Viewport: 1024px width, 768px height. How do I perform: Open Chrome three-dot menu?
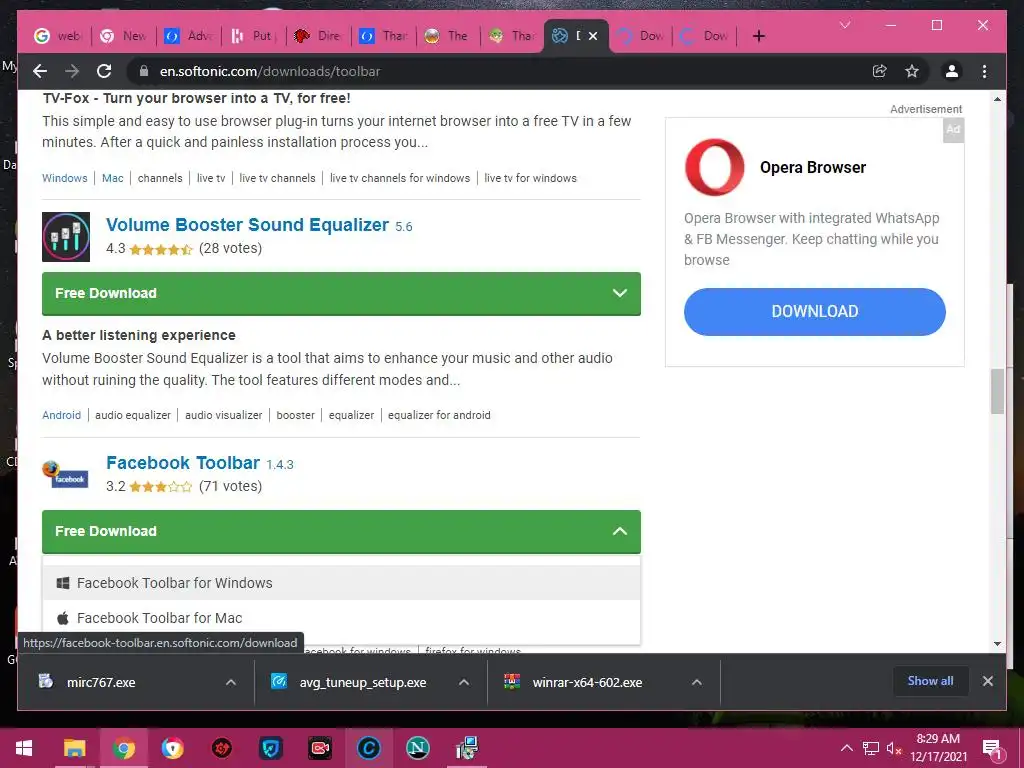984,71
